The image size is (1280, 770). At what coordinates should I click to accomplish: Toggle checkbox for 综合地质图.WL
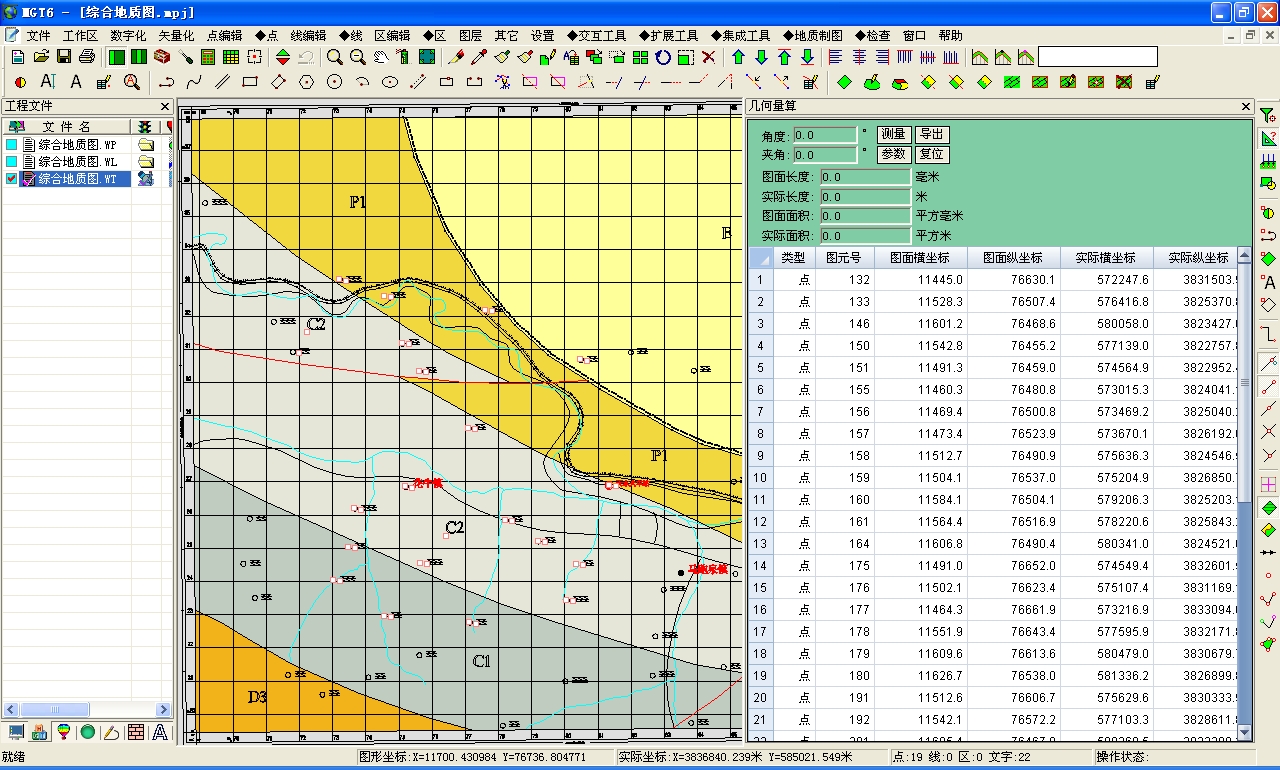point(11,161)
